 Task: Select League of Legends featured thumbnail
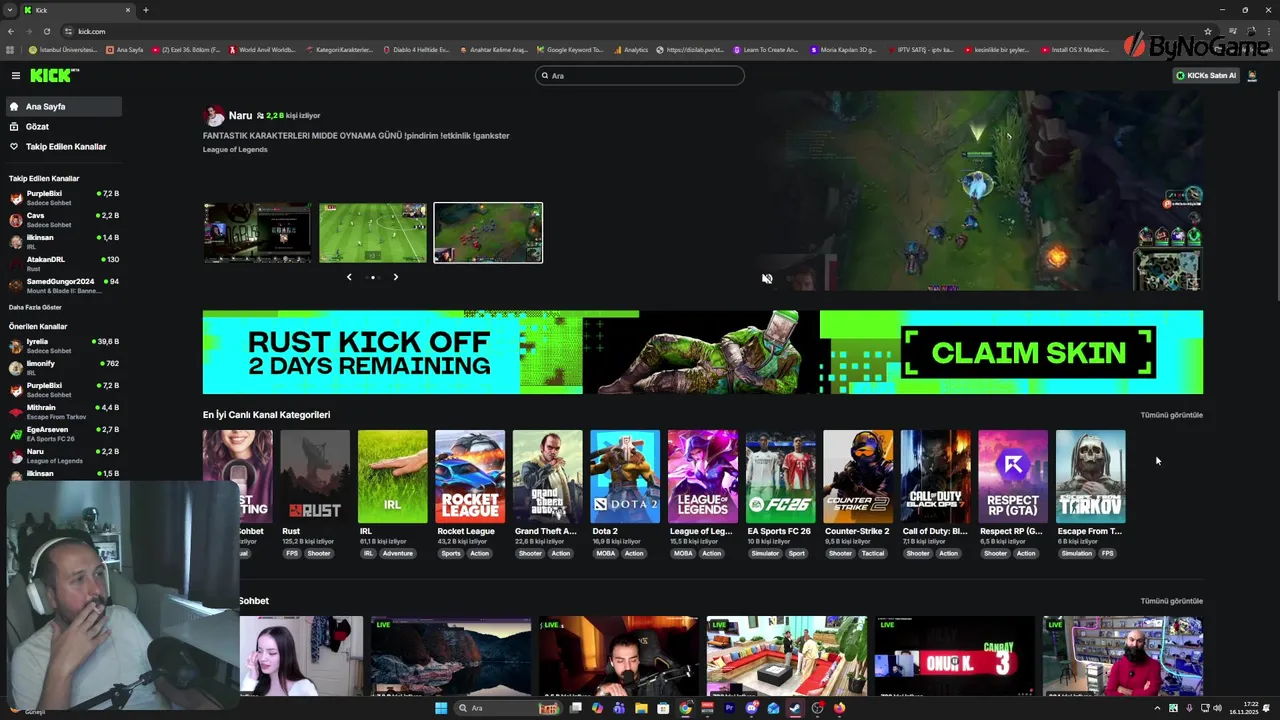tap(488, 233)
